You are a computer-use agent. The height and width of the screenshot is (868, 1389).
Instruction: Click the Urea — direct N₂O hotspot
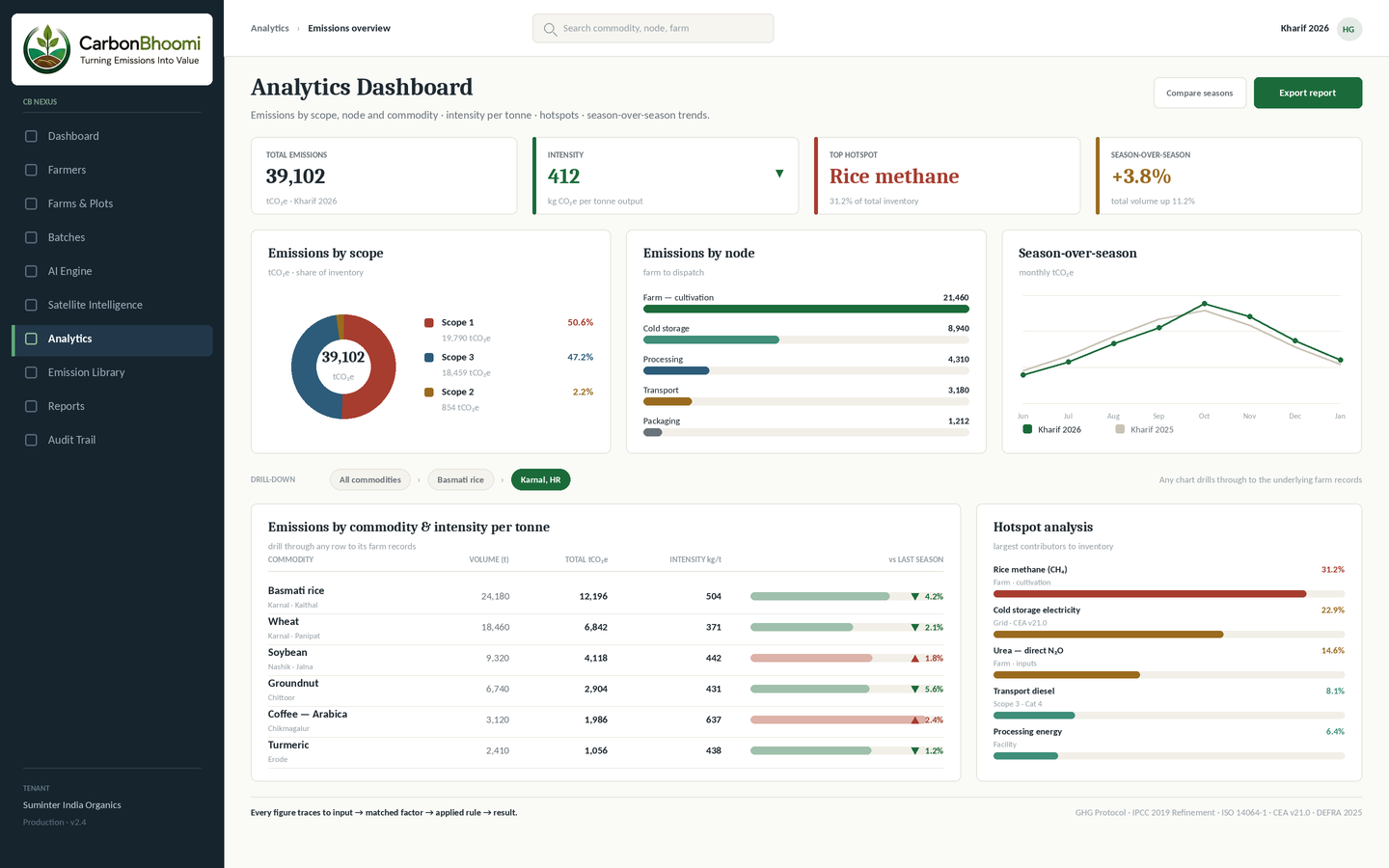[1169, 663]
